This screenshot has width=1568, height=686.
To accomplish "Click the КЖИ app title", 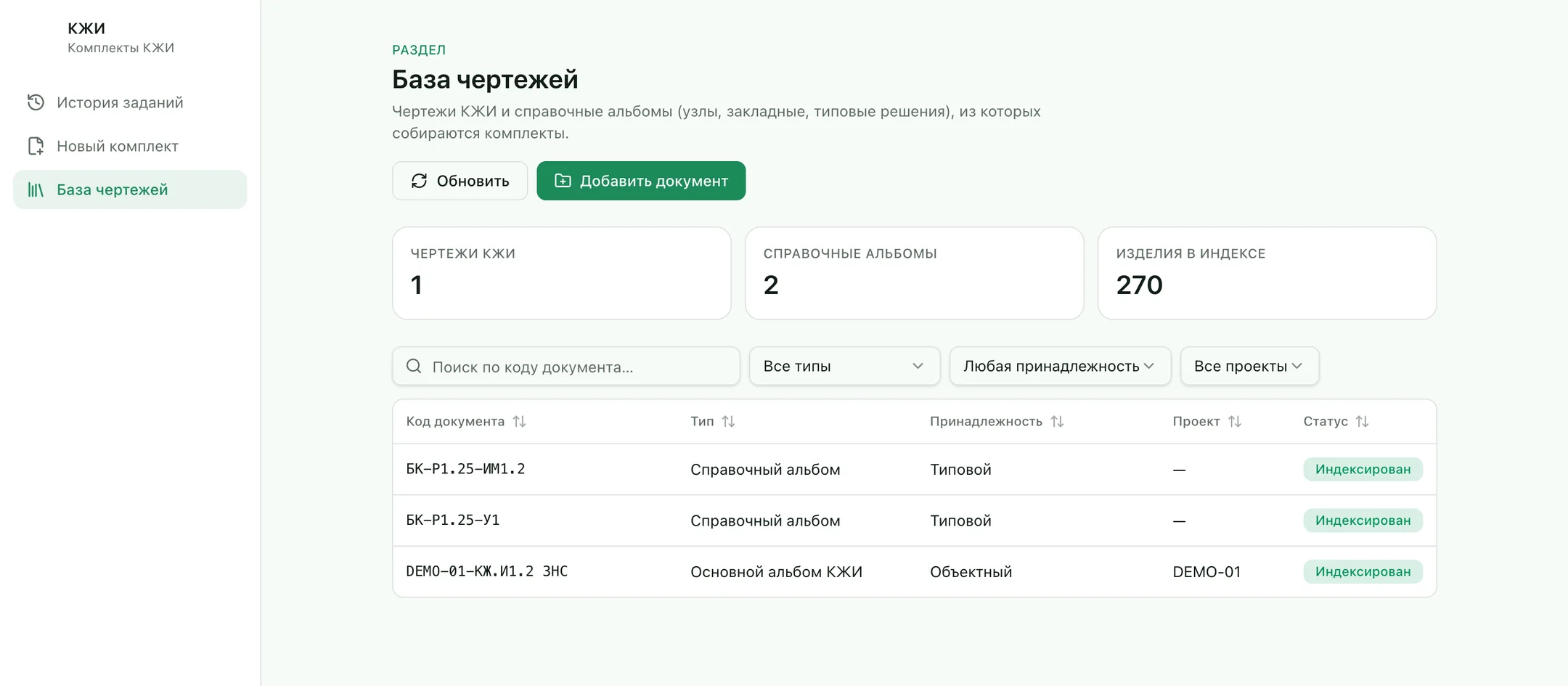I will (x=86, y=28).
